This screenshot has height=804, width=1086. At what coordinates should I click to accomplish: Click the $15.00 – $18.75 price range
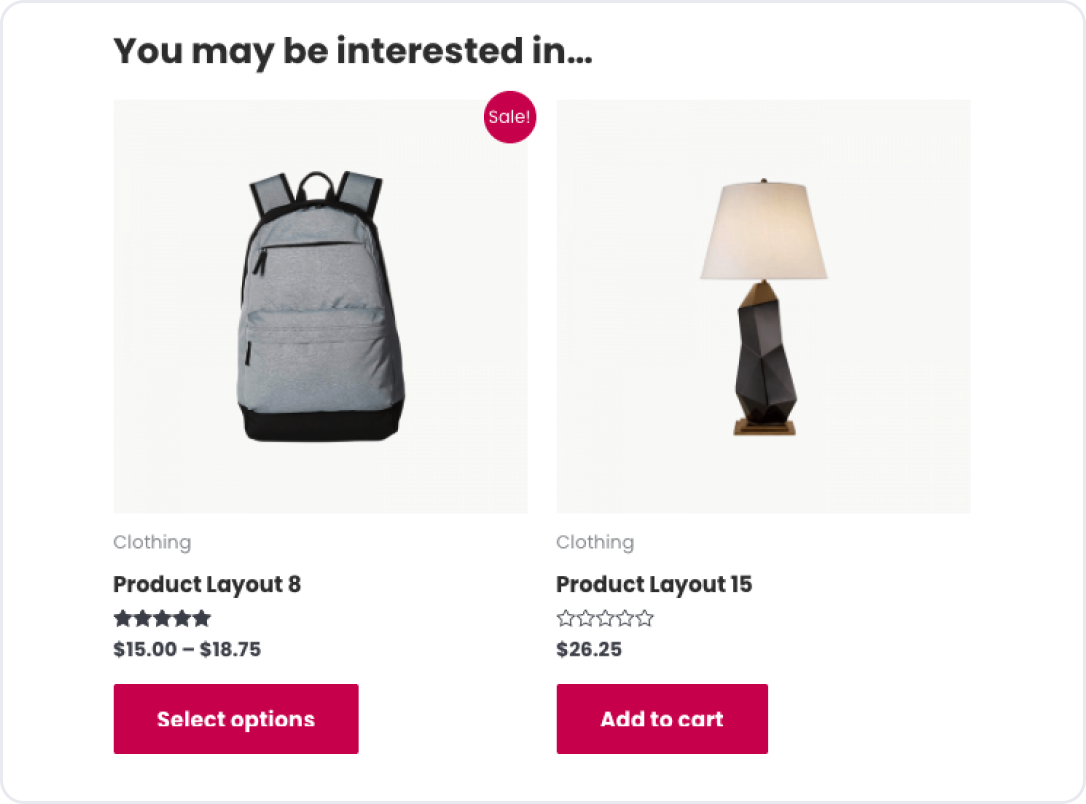pos(187,649)
